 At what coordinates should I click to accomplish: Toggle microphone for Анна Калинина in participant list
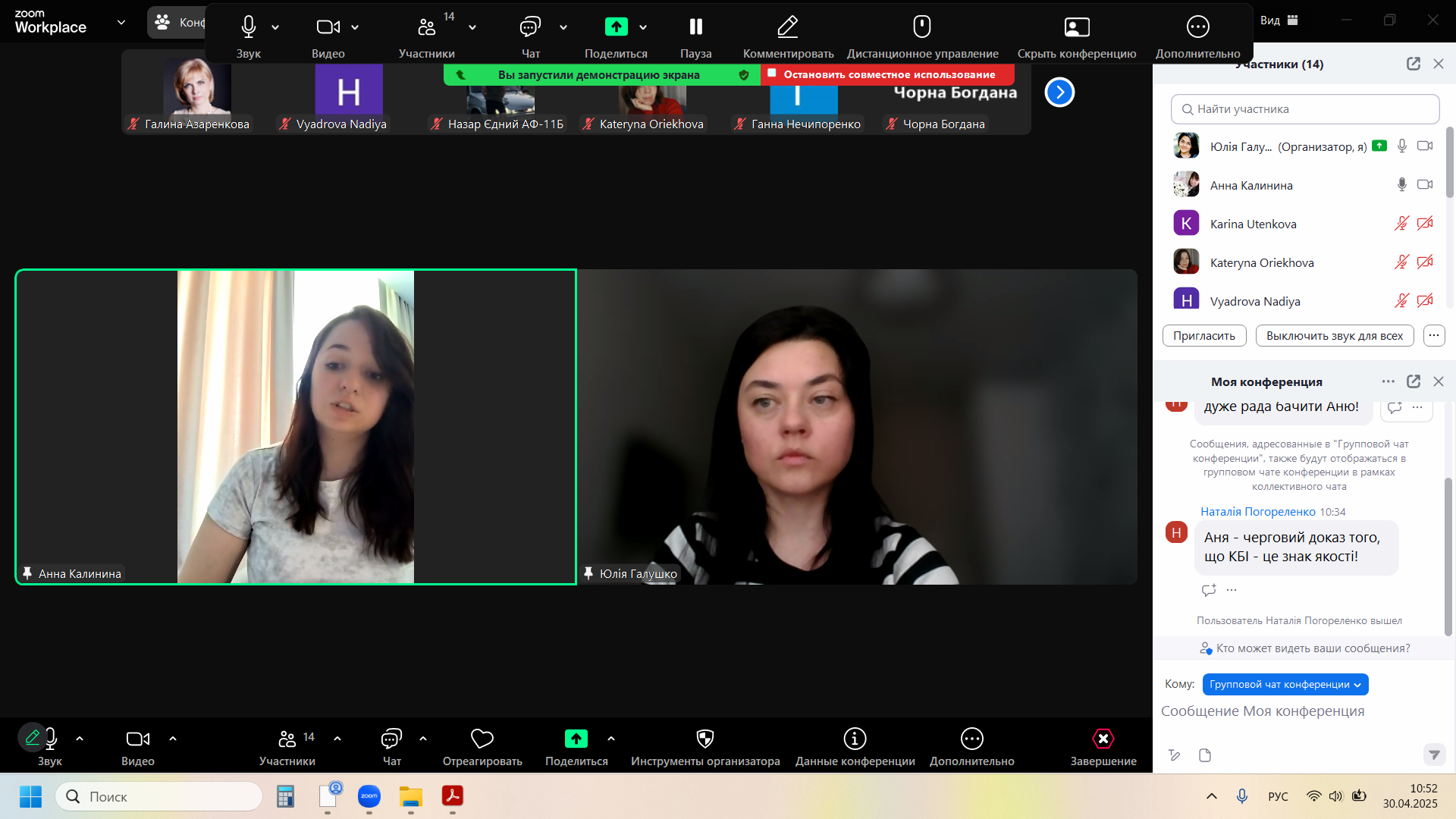[x=1402, y=184]
